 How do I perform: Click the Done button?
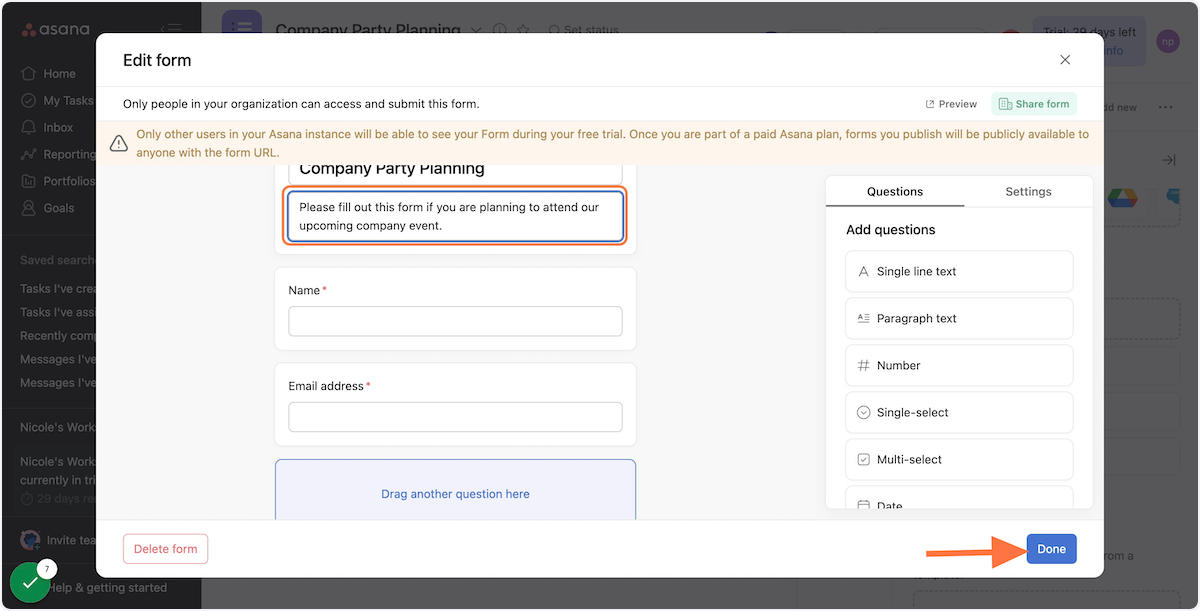point(1051,549)
